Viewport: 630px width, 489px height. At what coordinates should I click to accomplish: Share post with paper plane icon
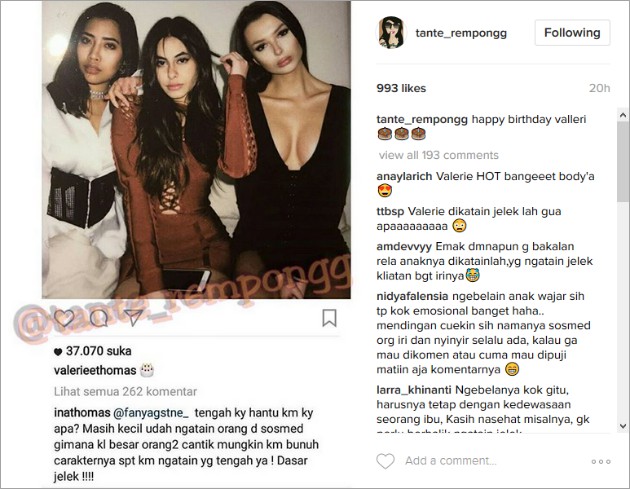coord(133,318)
